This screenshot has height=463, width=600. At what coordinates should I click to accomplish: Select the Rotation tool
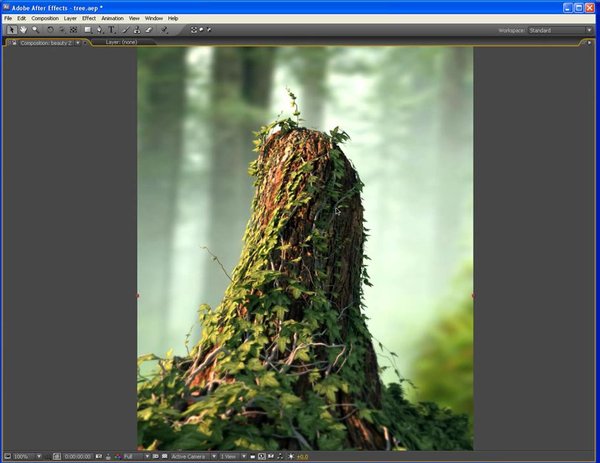coord(50,30)
